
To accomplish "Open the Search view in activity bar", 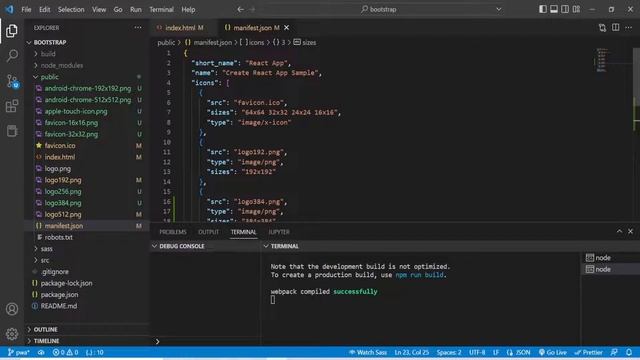I will (12, 56).
